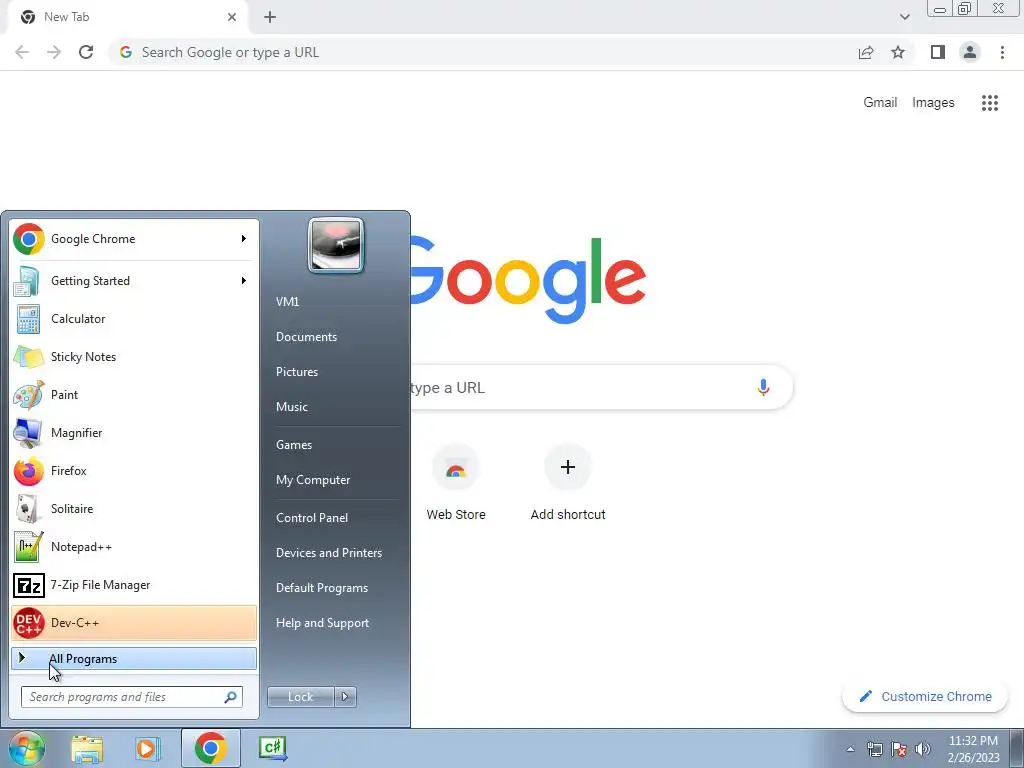The width and height of the screenshot is (1024, 768).
Task: Open Music library
Action: coord(291,407)
